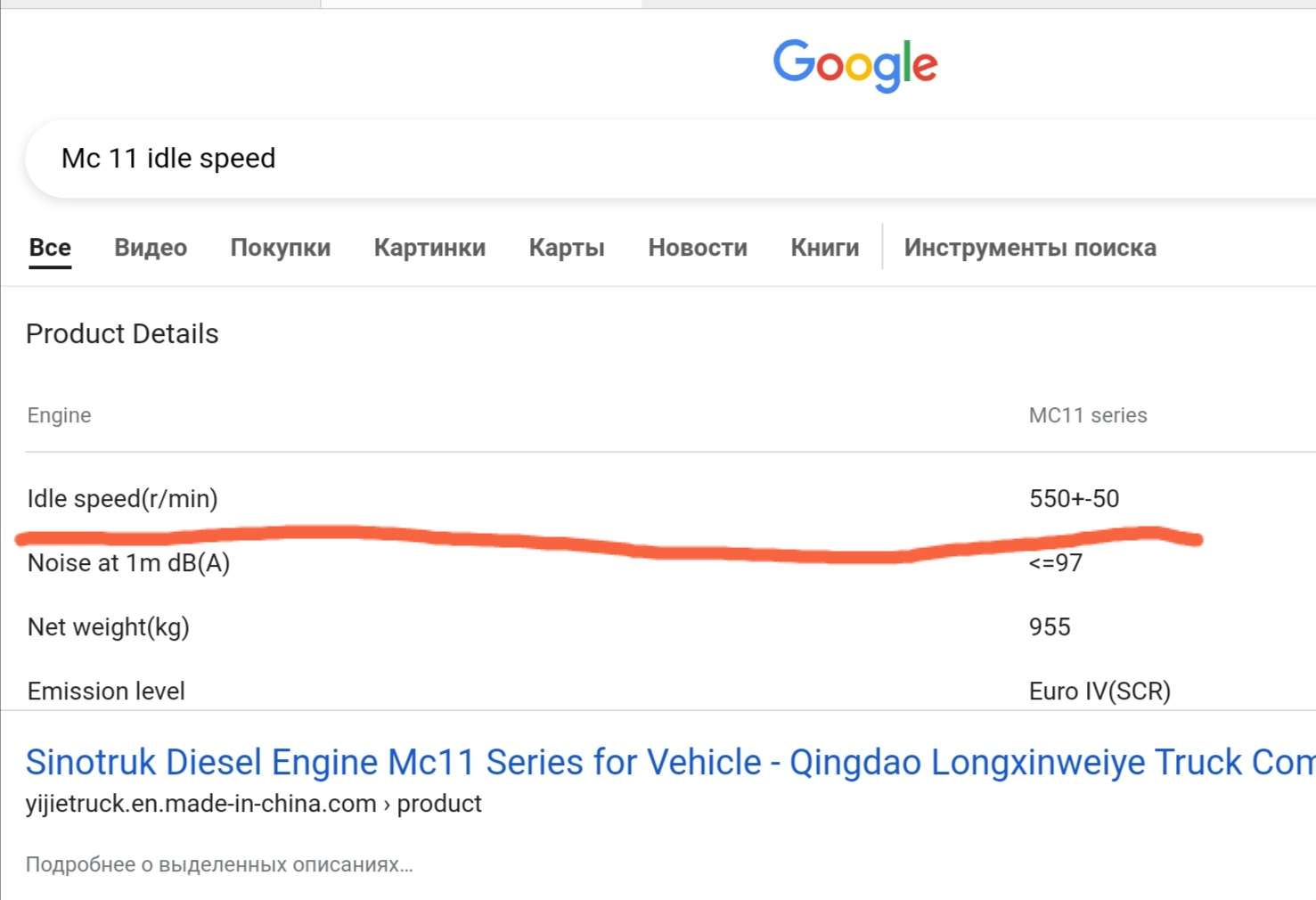1316x900 pixels.
Task: Open the 'Карты' tab
Action: point(567,248)
